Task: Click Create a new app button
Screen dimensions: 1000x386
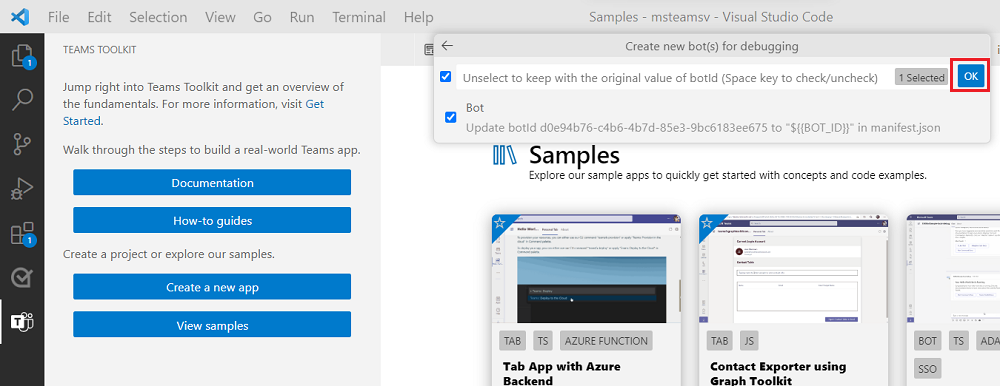Action: (212, 287)
